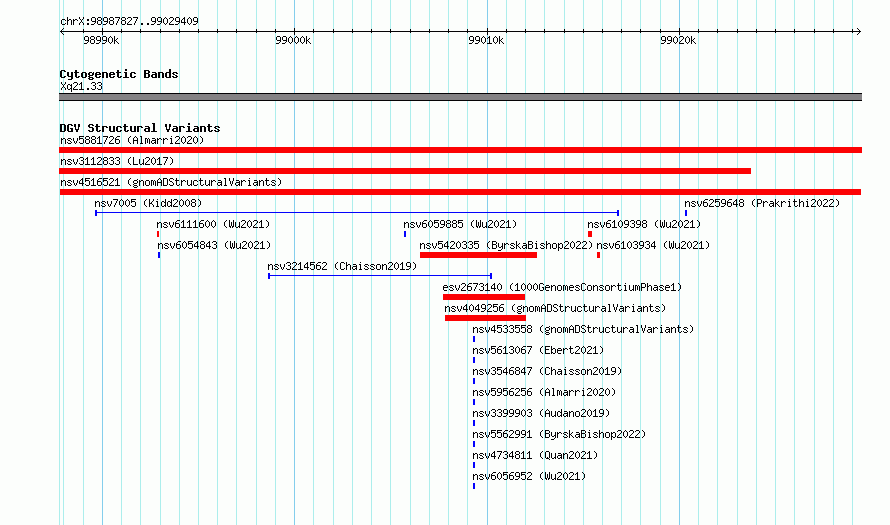
Task: Open nsv6259648 (Prakrithi2022) label
Action: coord(762,203)
